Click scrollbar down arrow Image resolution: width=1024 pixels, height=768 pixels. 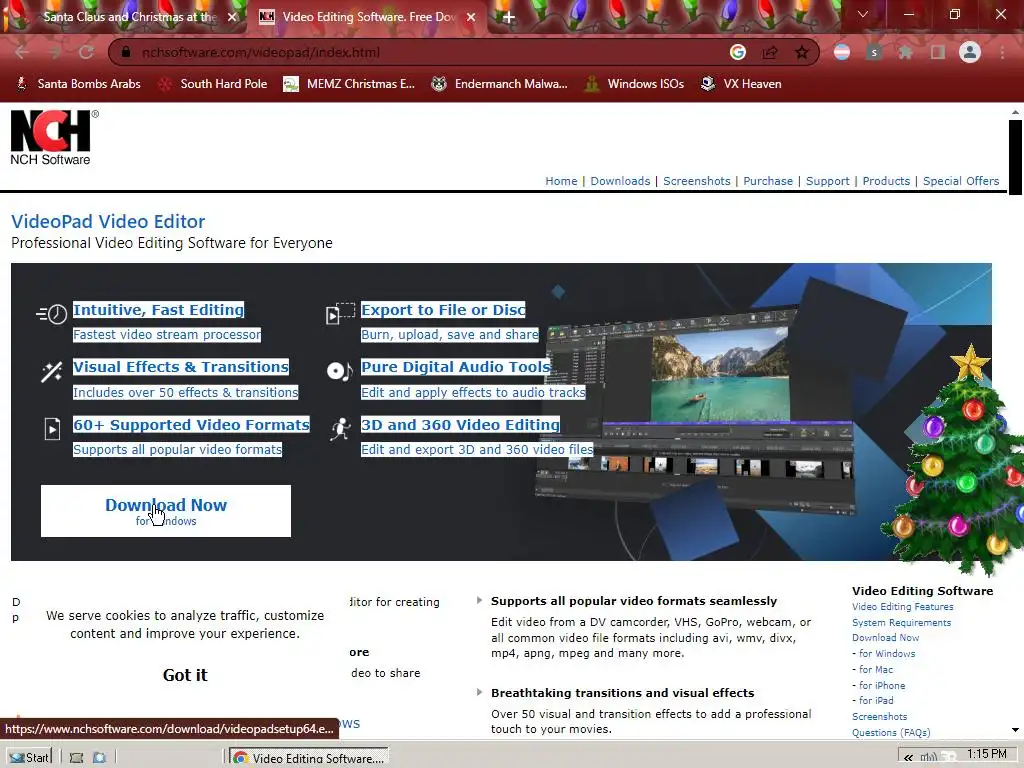click(x=1015, y=730)
